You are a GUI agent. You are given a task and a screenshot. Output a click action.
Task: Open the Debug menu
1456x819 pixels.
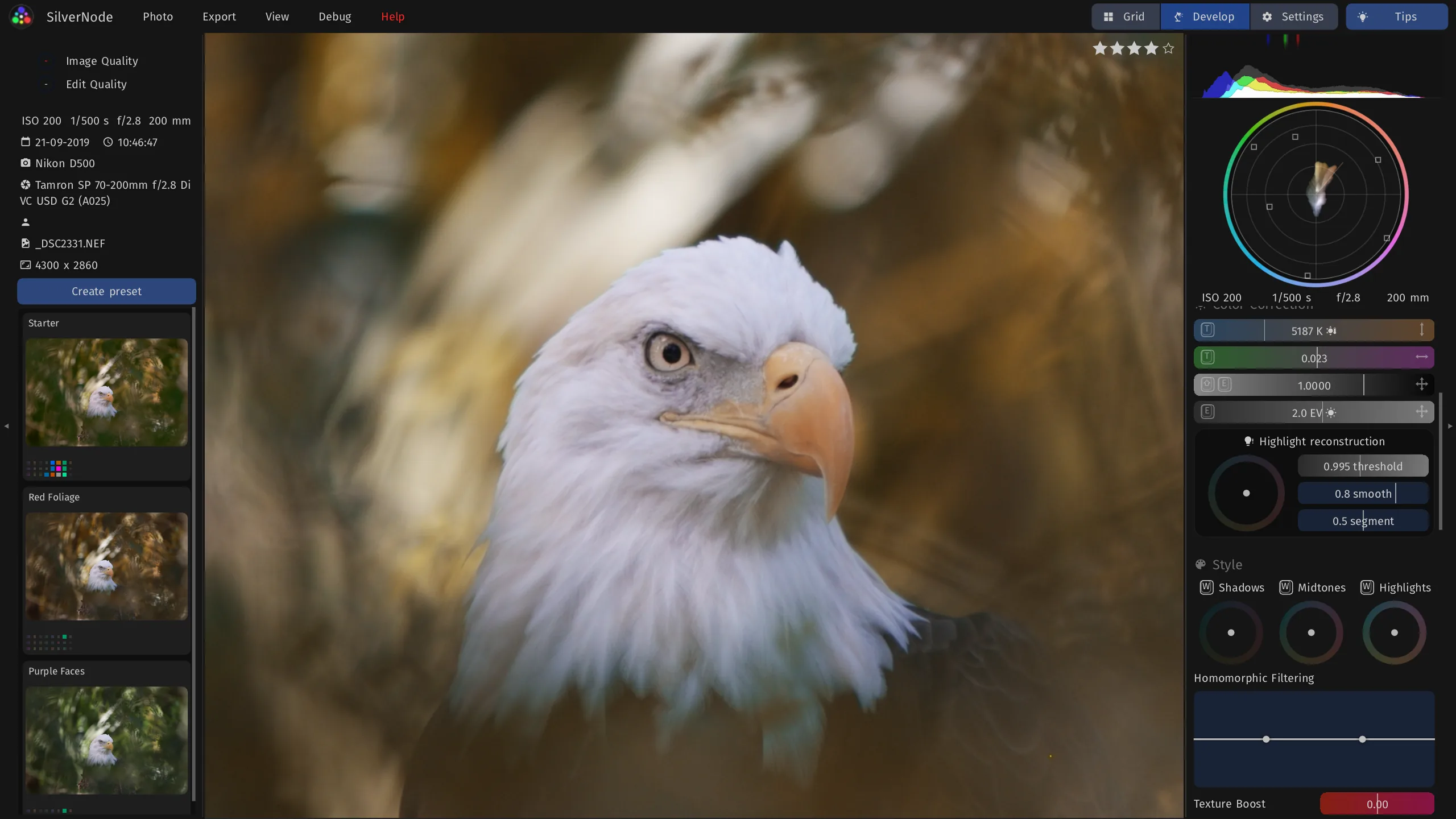coord(334,16)
